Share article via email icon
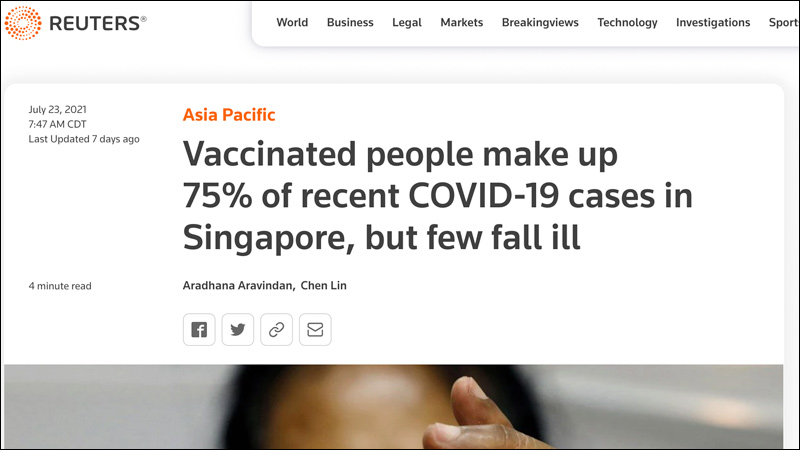The width and height of the screenshot is (800, 450). click(315, 330)
